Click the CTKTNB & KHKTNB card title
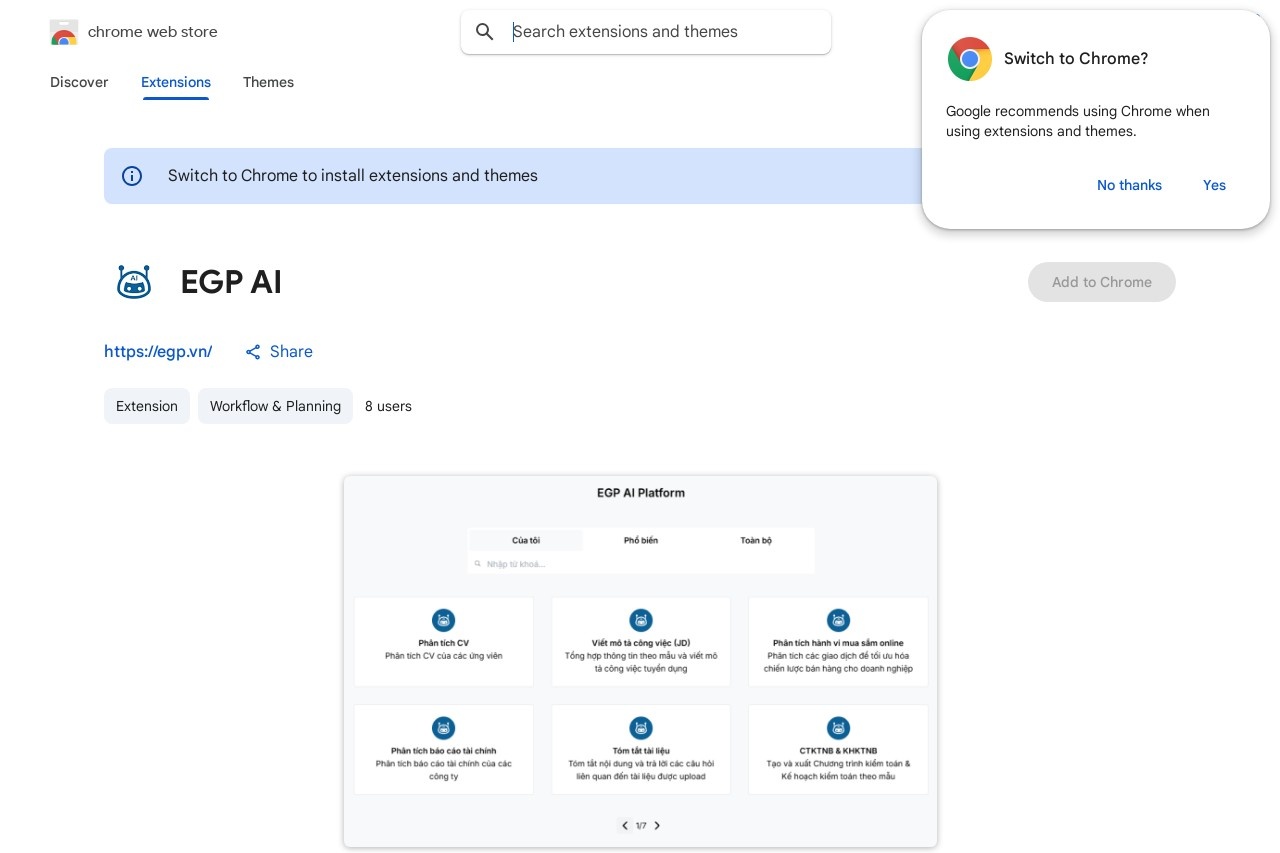The width and height of the screenshot is (1280, 853). tap(838, 750)
